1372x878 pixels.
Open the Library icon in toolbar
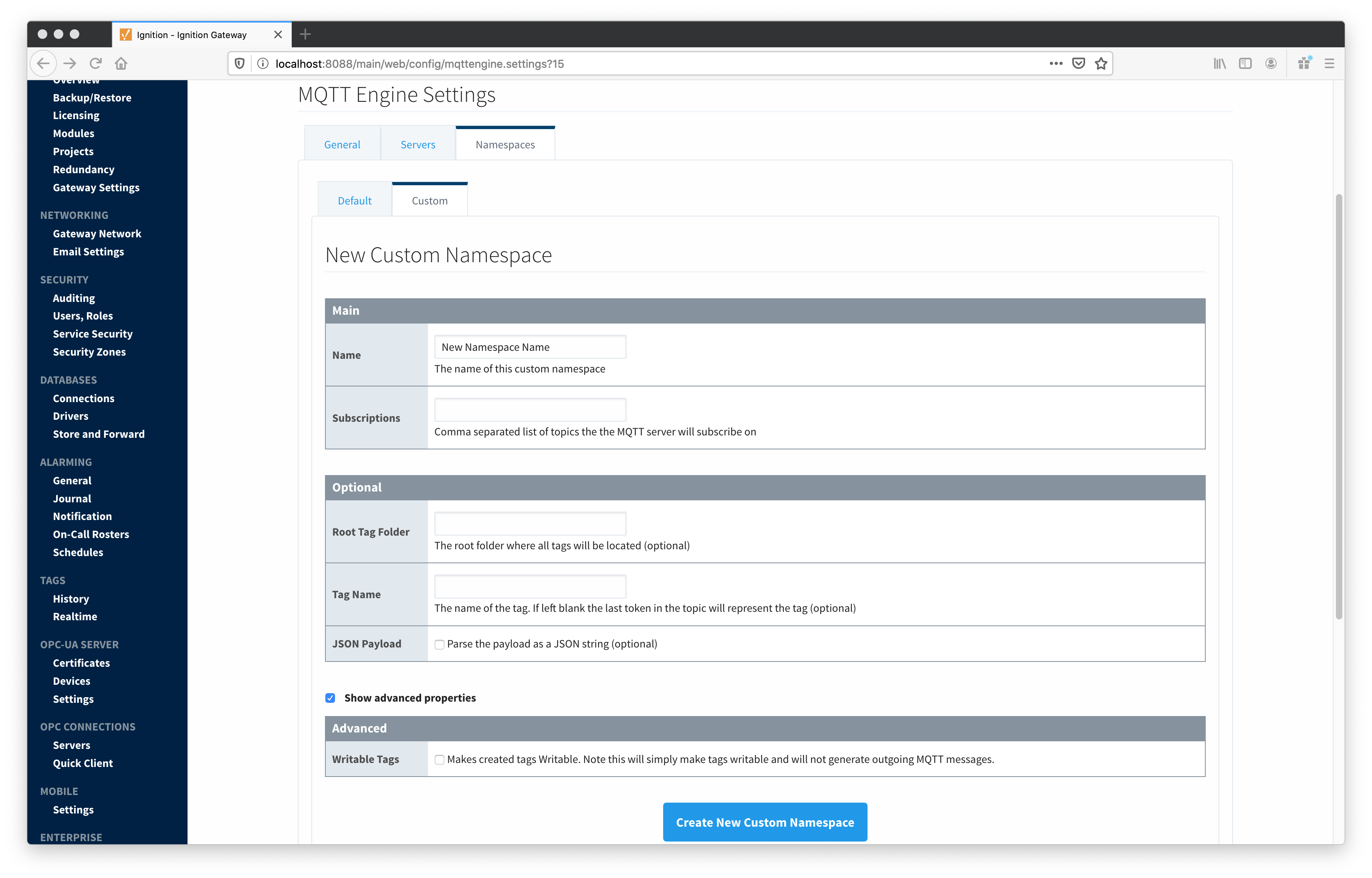click(1219, 63)
